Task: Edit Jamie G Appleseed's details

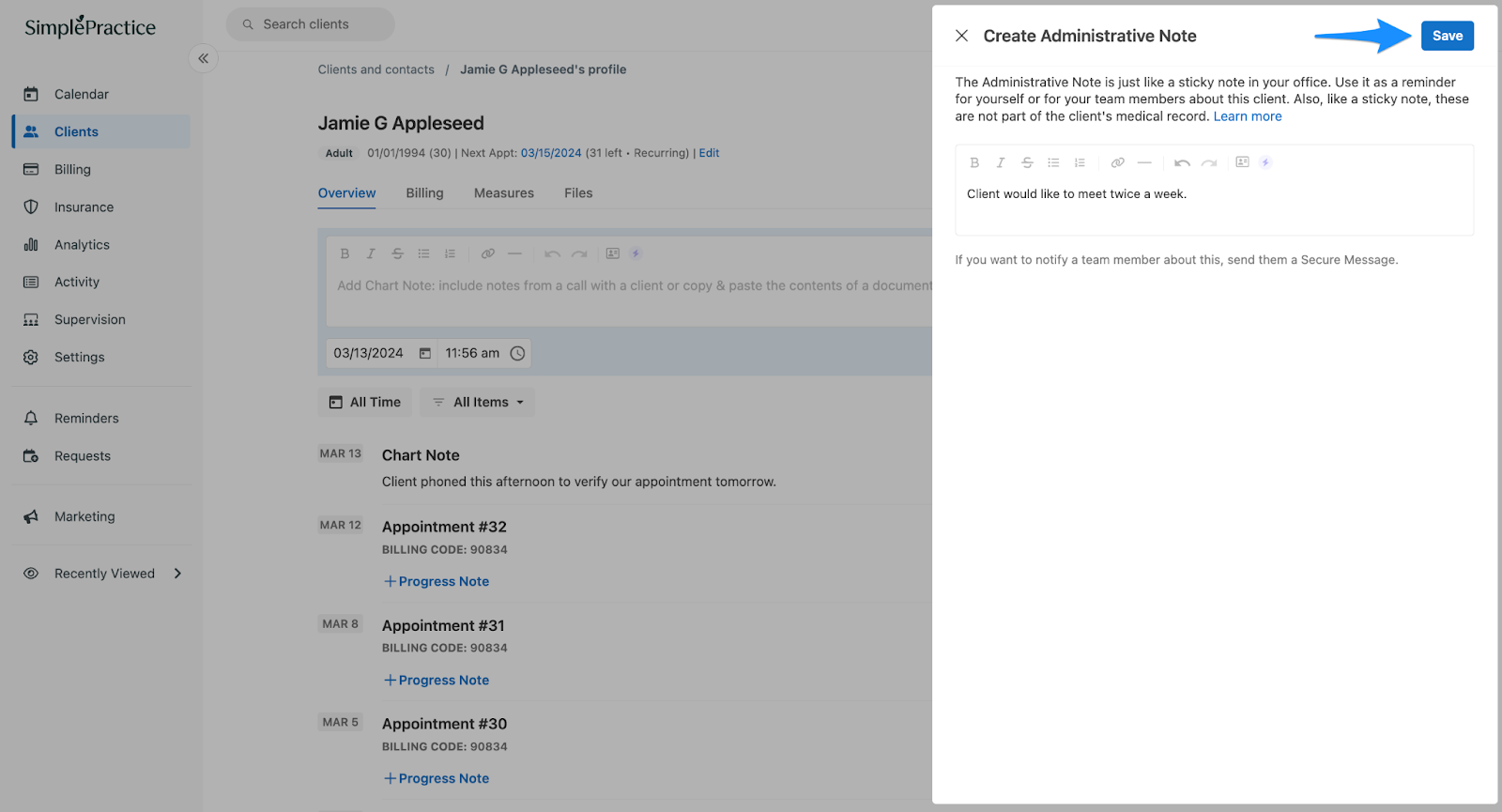Action: tap(709, 153)
